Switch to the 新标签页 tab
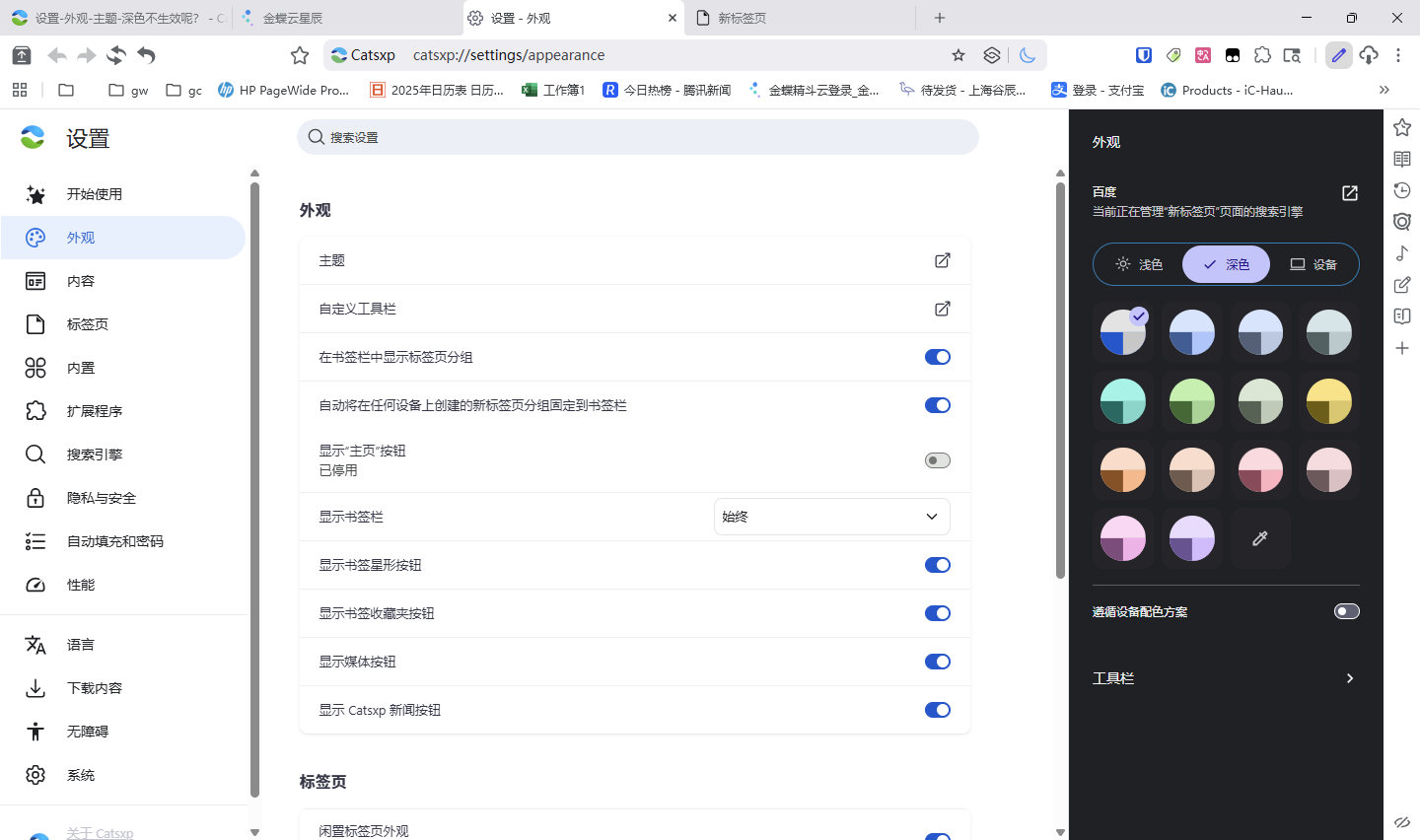The width and height of the screenshot is (1420, 840). pos(802,18)
